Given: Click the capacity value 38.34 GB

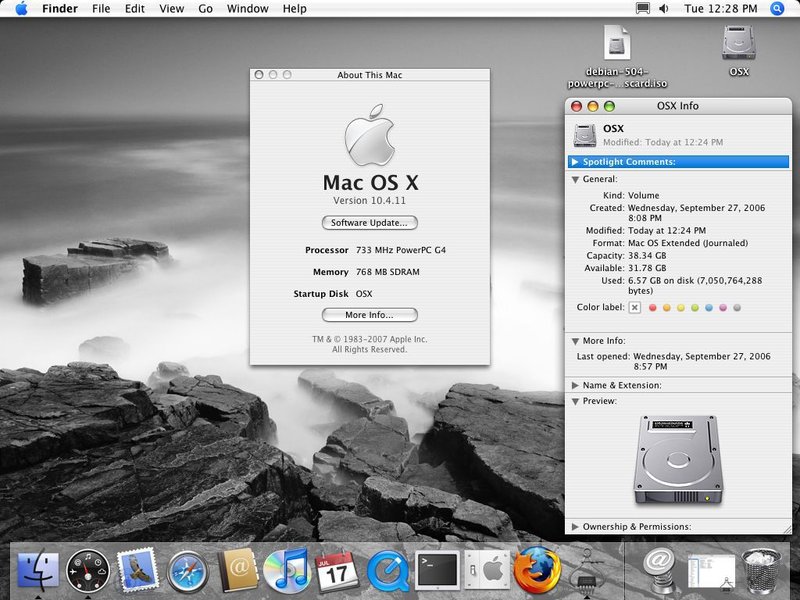Looking at the screenshot, I should pos(647,256).
